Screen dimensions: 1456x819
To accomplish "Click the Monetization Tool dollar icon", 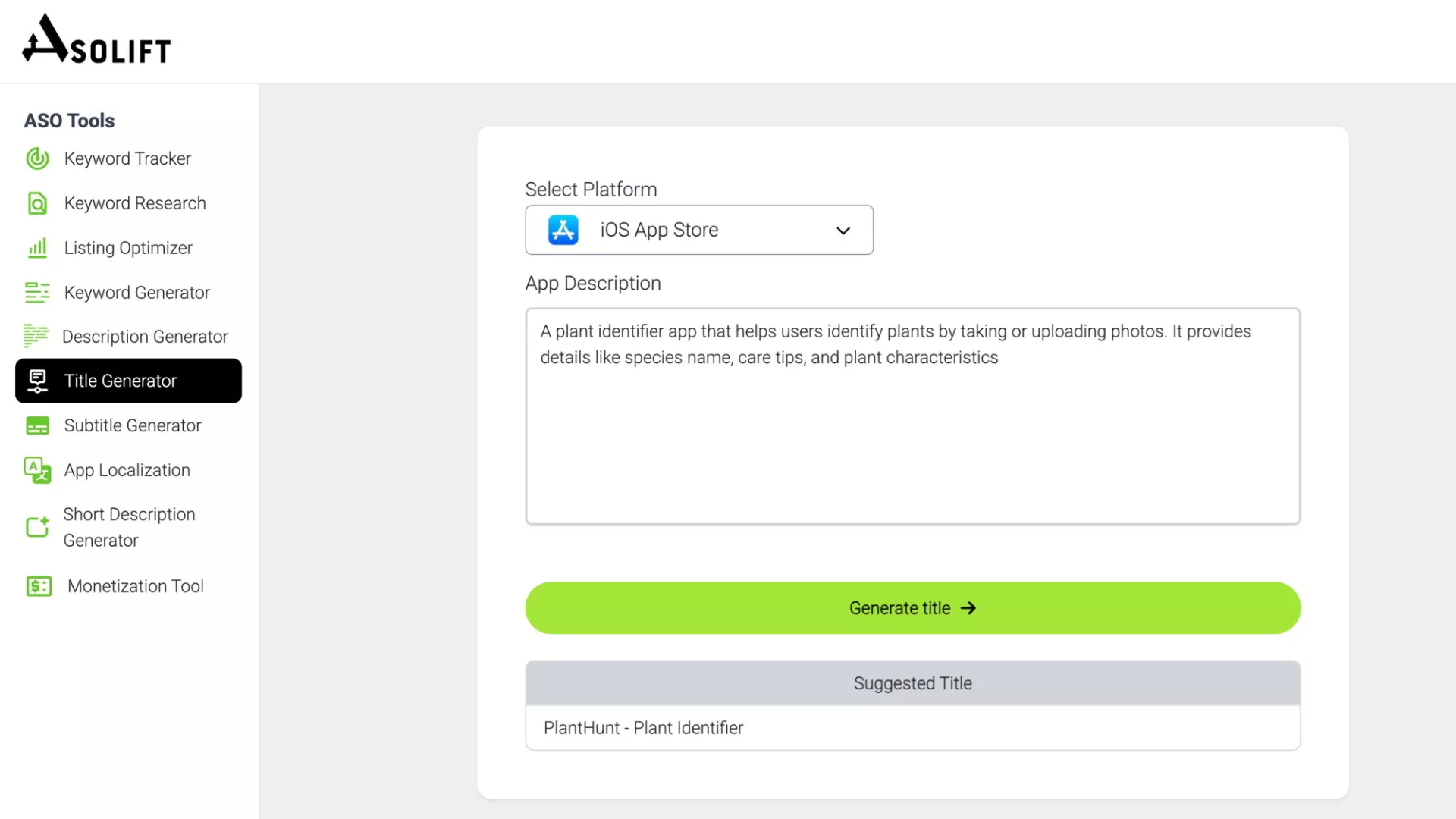I will click(x=39, y=586).
